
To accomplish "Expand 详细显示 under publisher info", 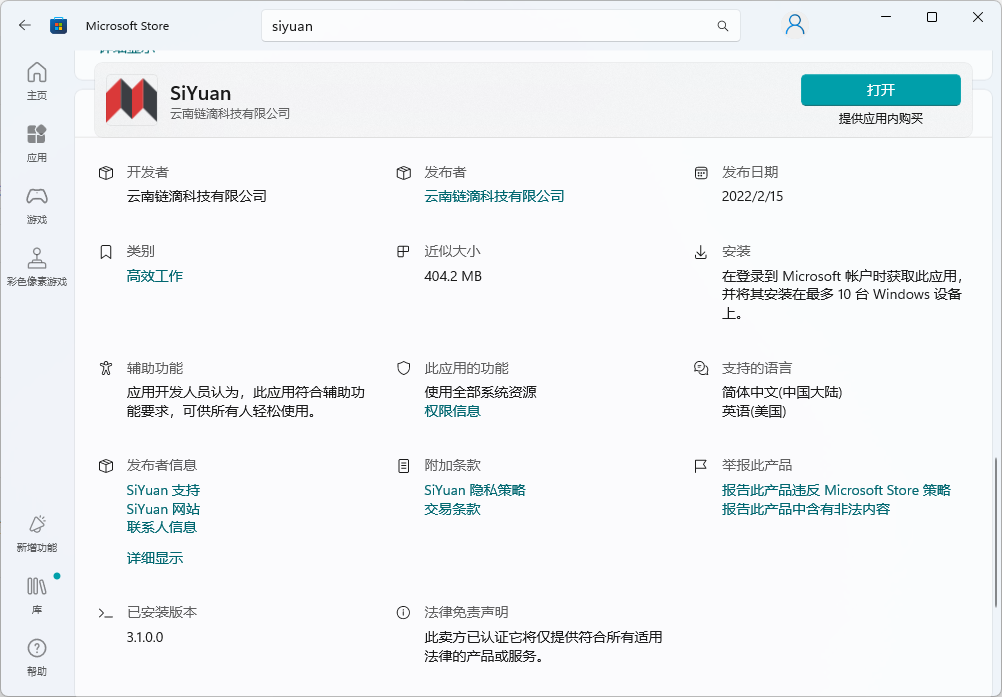I will tap(155, 558).
